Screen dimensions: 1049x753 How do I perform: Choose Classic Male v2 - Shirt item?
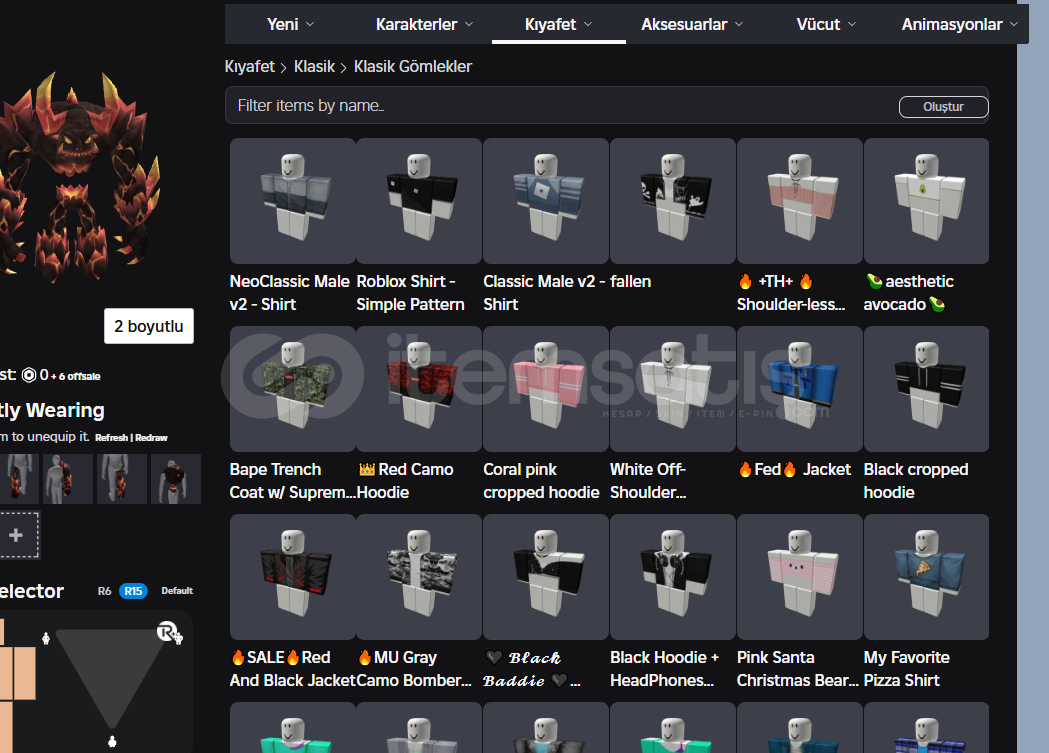[x=546, y=201]
